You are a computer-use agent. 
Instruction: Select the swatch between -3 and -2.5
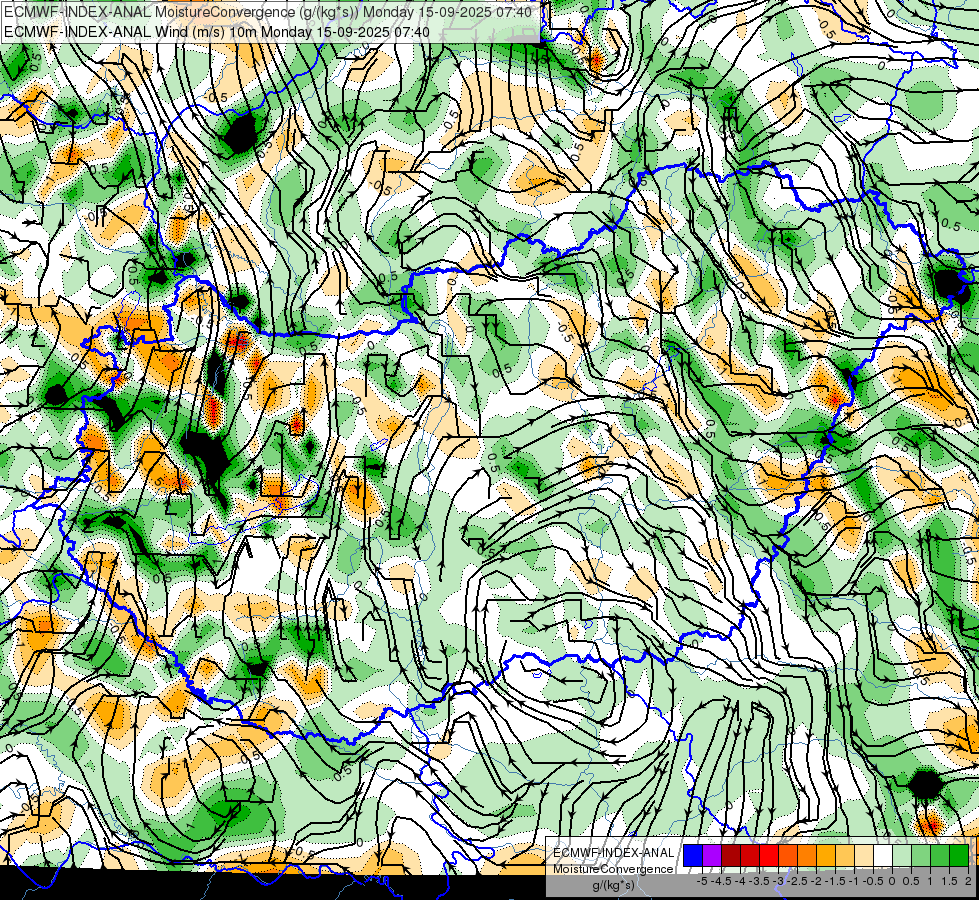788,856
